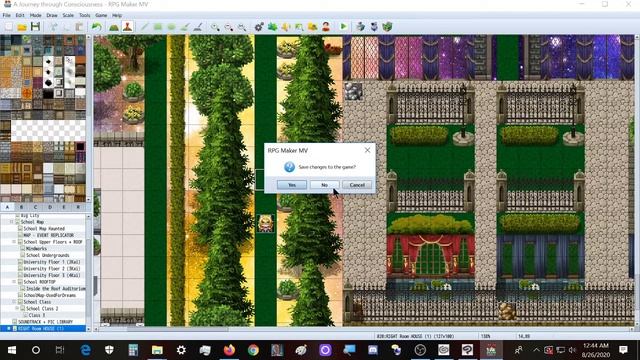Open the File menu
This screenshot has width=640, height=360.
(7, 16)
